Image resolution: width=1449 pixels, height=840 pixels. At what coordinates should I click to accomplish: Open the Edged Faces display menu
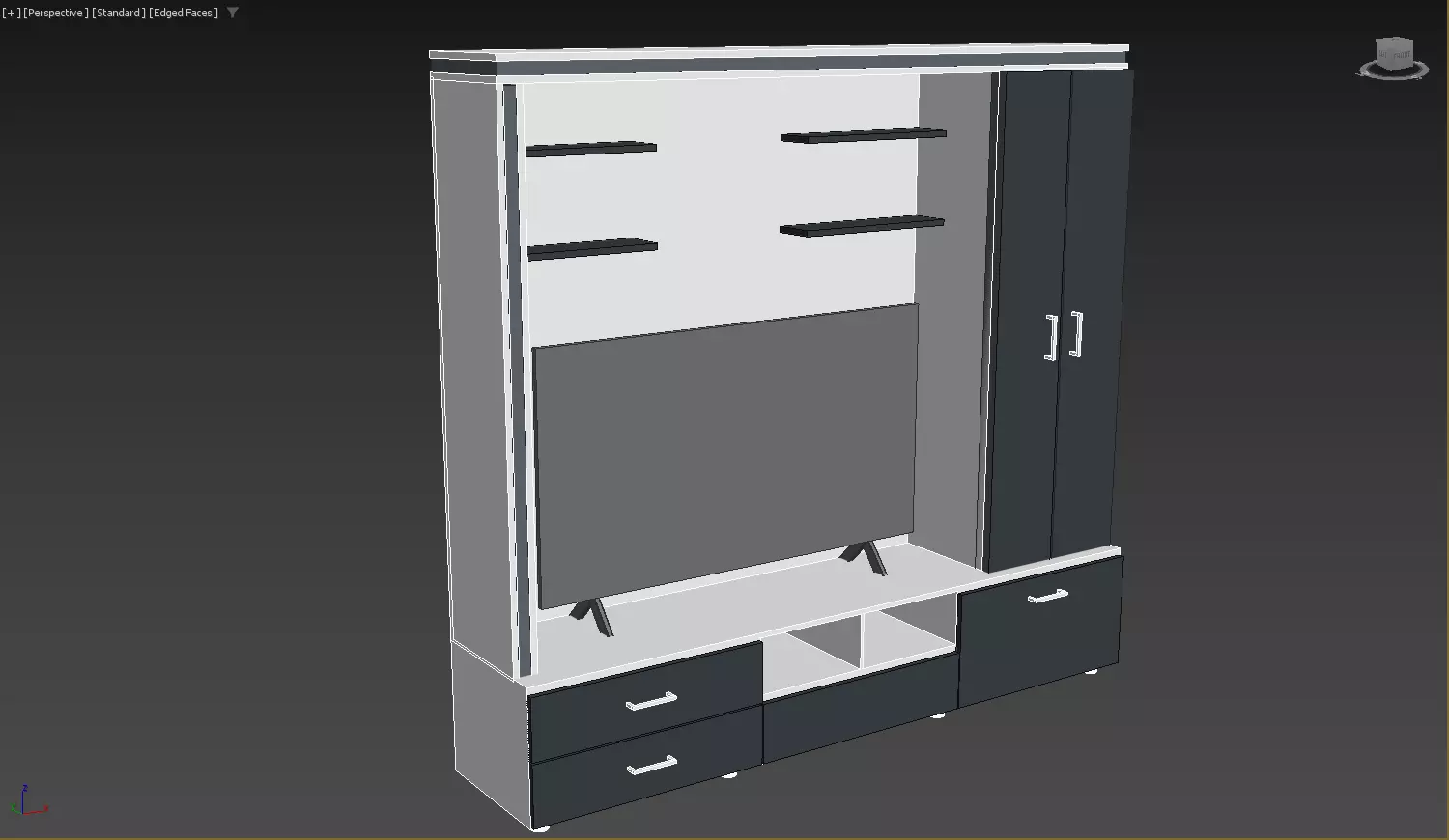click(x=184, y=13)
